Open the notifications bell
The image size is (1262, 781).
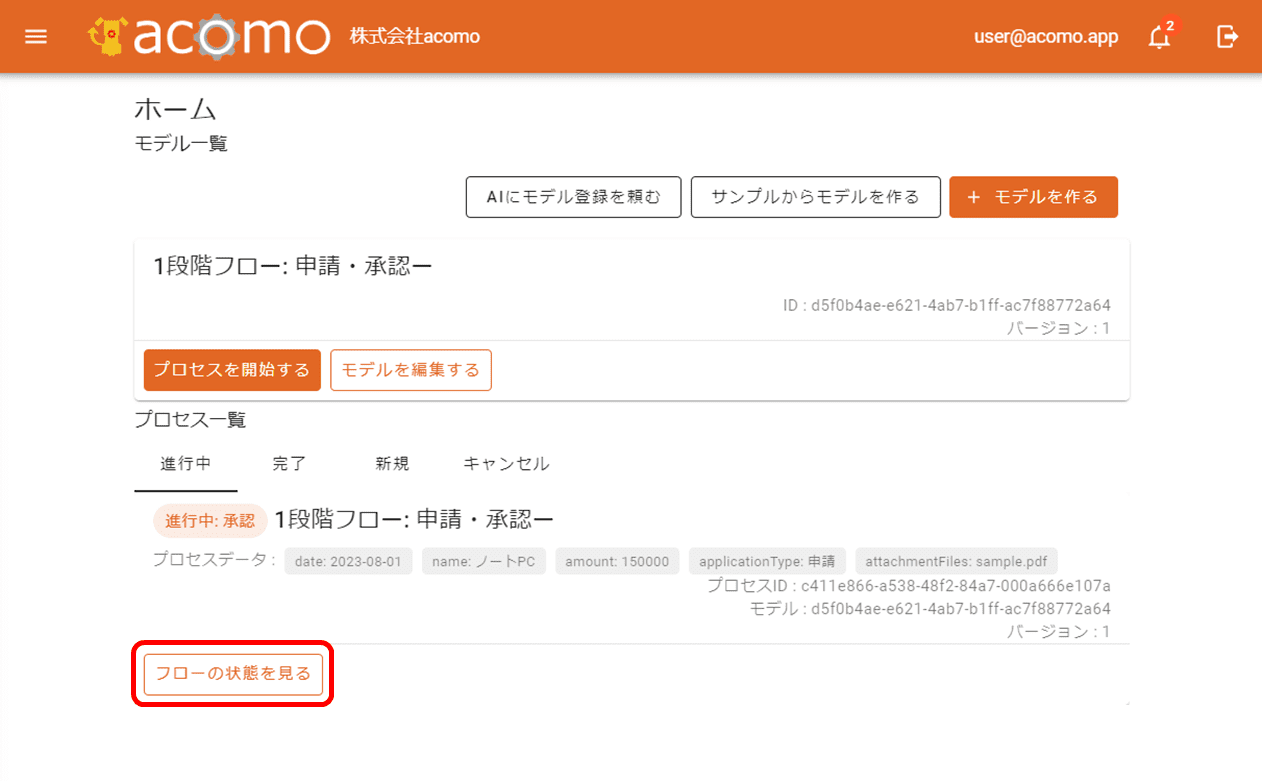(x=1159, y=37)
